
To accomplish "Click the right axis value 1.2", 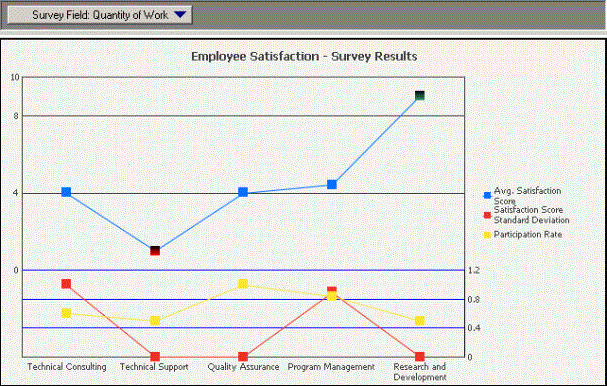I will click(473, 270).
